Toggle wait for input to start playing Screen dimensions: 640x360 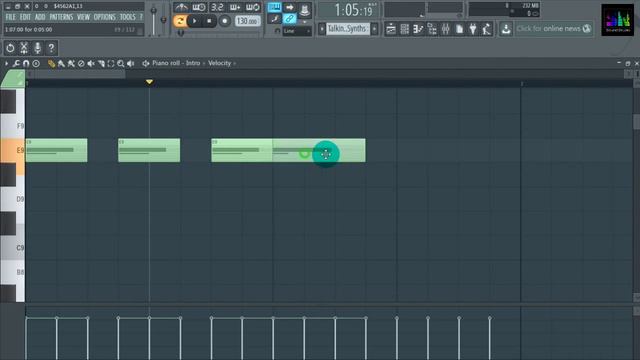tap(199, 7)
